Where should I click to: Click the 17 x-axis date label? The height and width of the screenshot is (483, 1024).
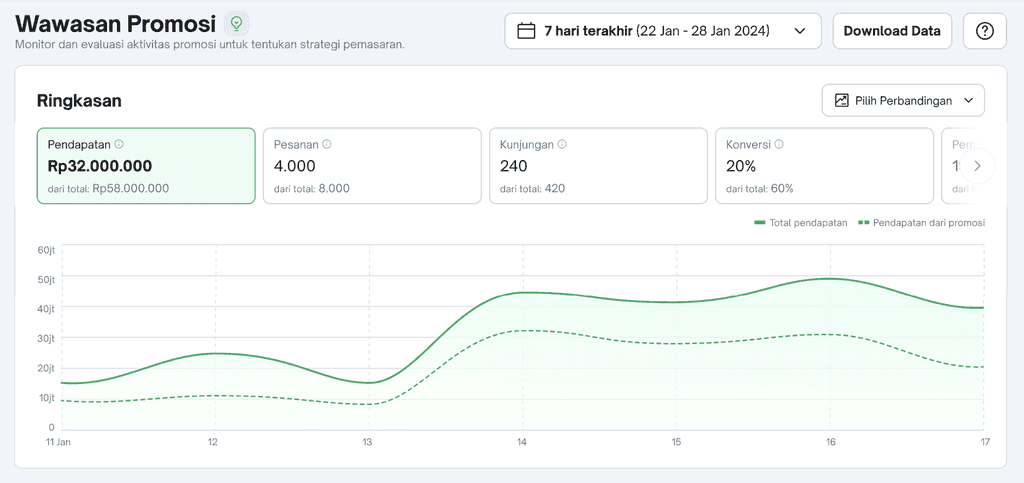click(984, 442)
